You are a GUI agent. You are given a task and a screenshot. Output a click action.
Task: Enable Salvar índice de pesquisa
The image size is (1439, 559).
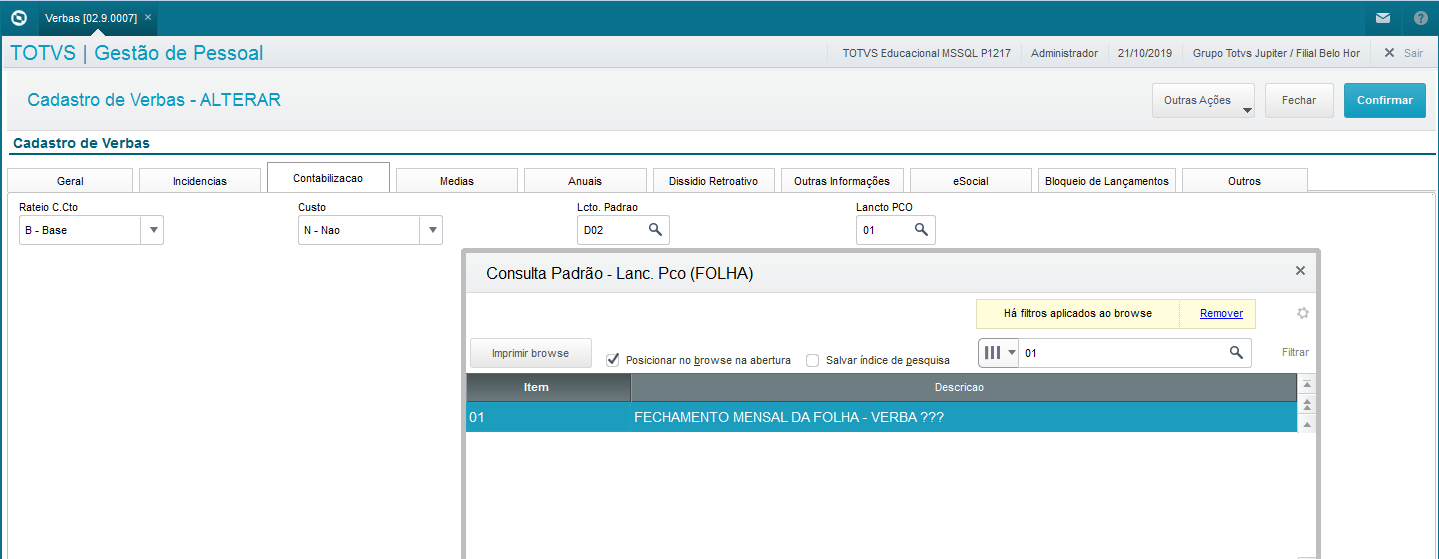[813, 360]
